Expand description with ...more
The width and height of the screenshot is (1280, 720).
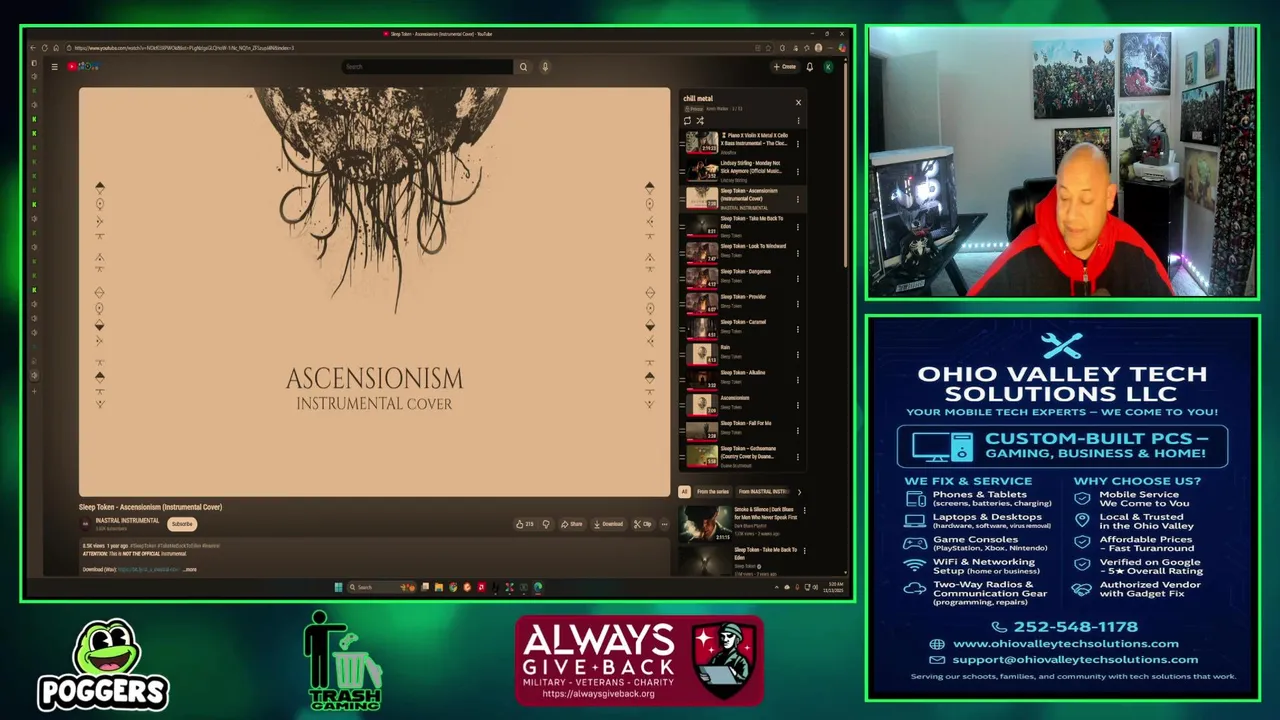click(189, 570)
